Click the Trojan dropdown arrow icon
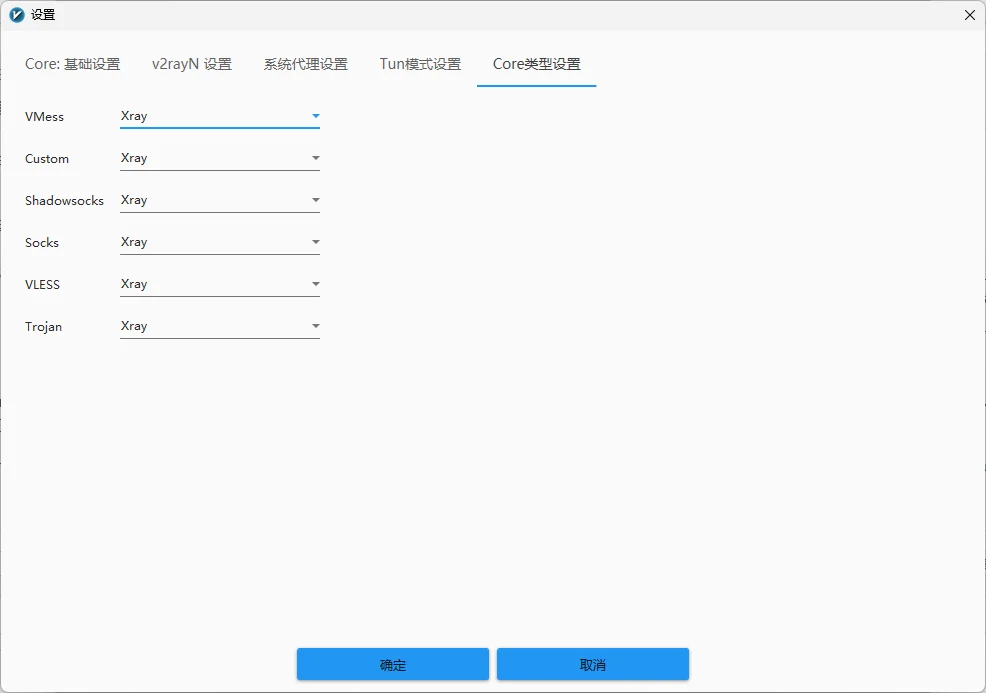Image resolution: width=986 pixels, height=693 pixels. (x=315, y=326)
